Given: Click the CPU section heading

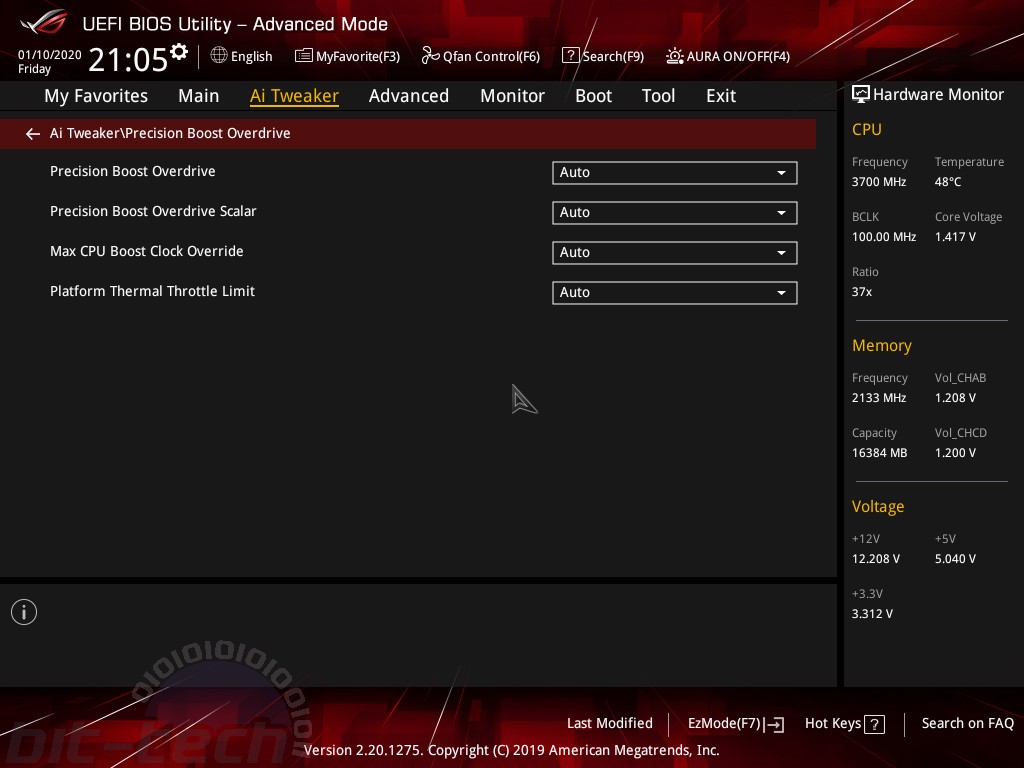Looking at the screenshot, I should tap(867, 129).
